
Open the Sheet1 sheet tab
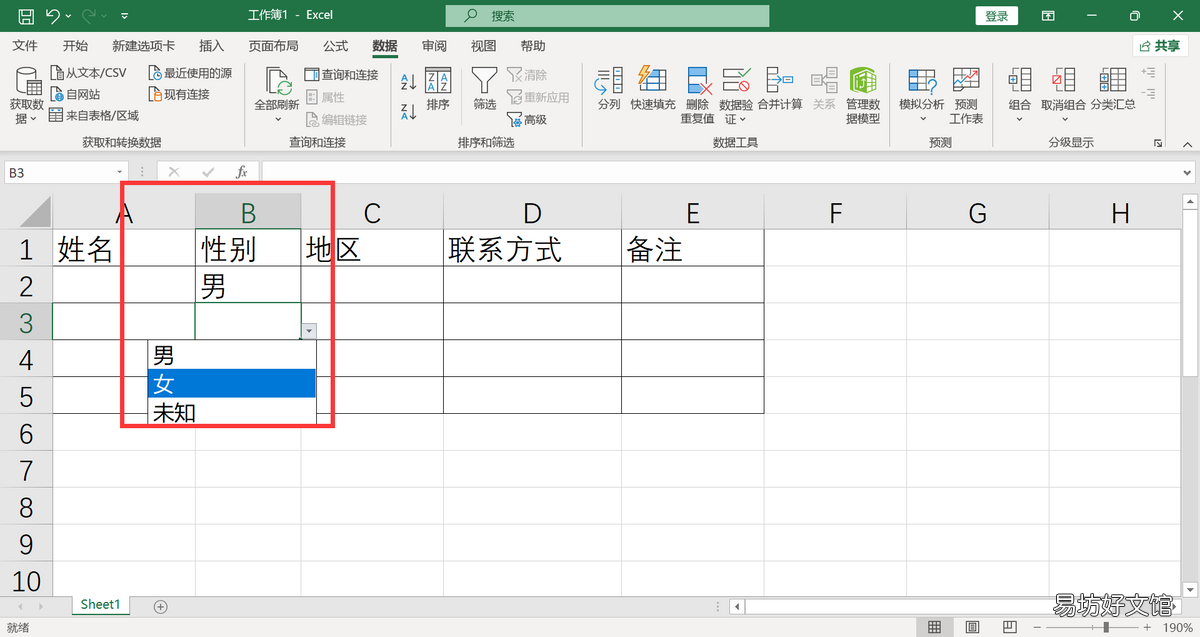tap(100, 605)
